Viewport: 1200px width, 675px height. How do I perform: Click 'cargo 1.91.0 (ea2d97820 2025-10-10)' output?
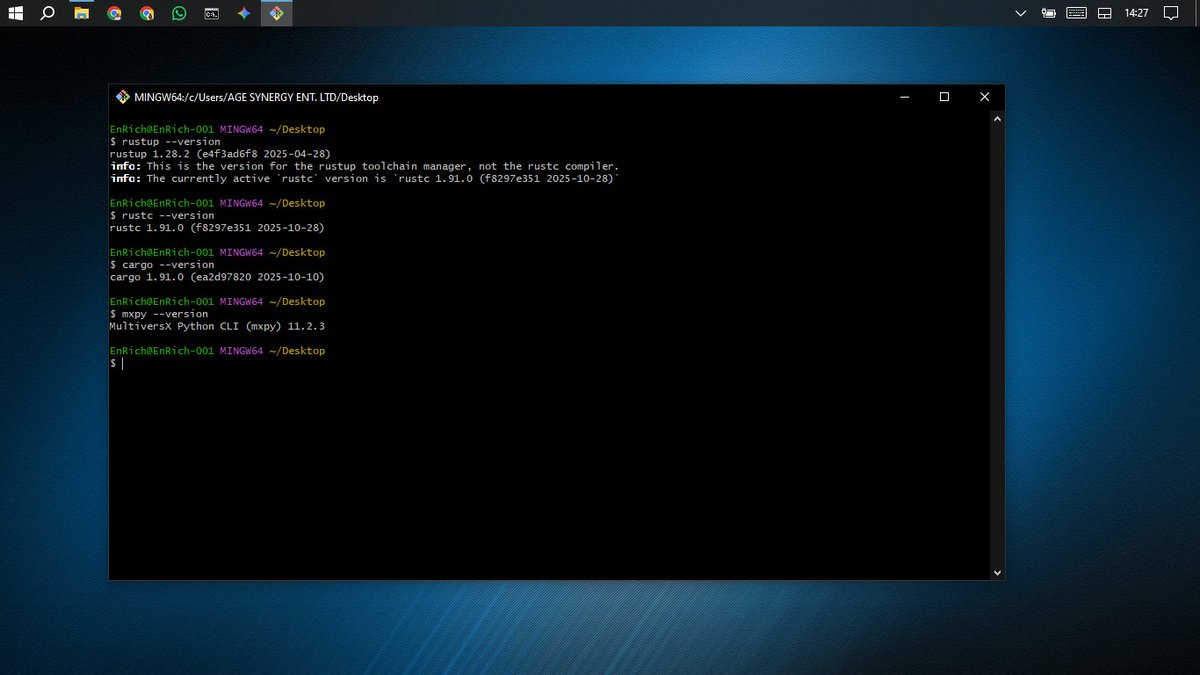pyautogui.click(x=217, y=276)
